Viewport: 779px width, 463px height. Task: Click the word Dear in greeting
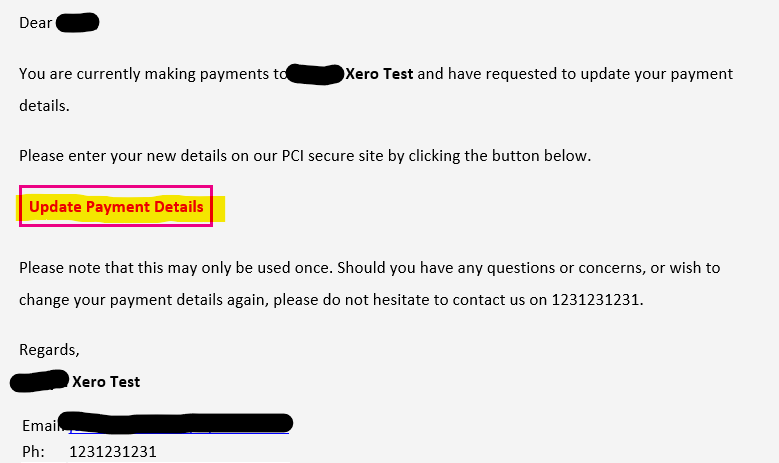pyautogui.click(x=36, y=22)
